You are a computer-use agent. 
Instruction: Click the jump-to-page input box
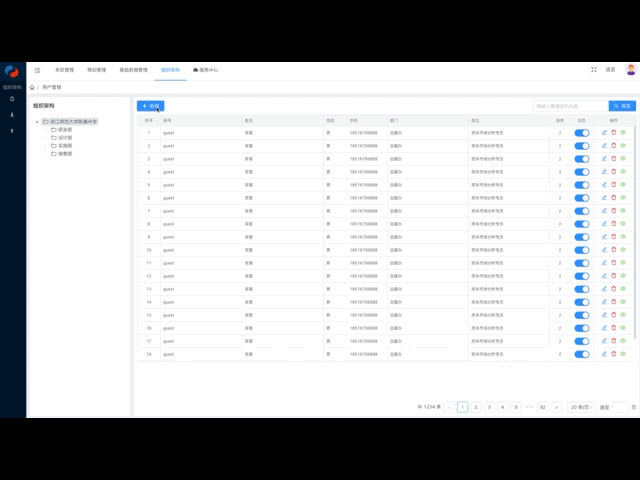point(620,407)
